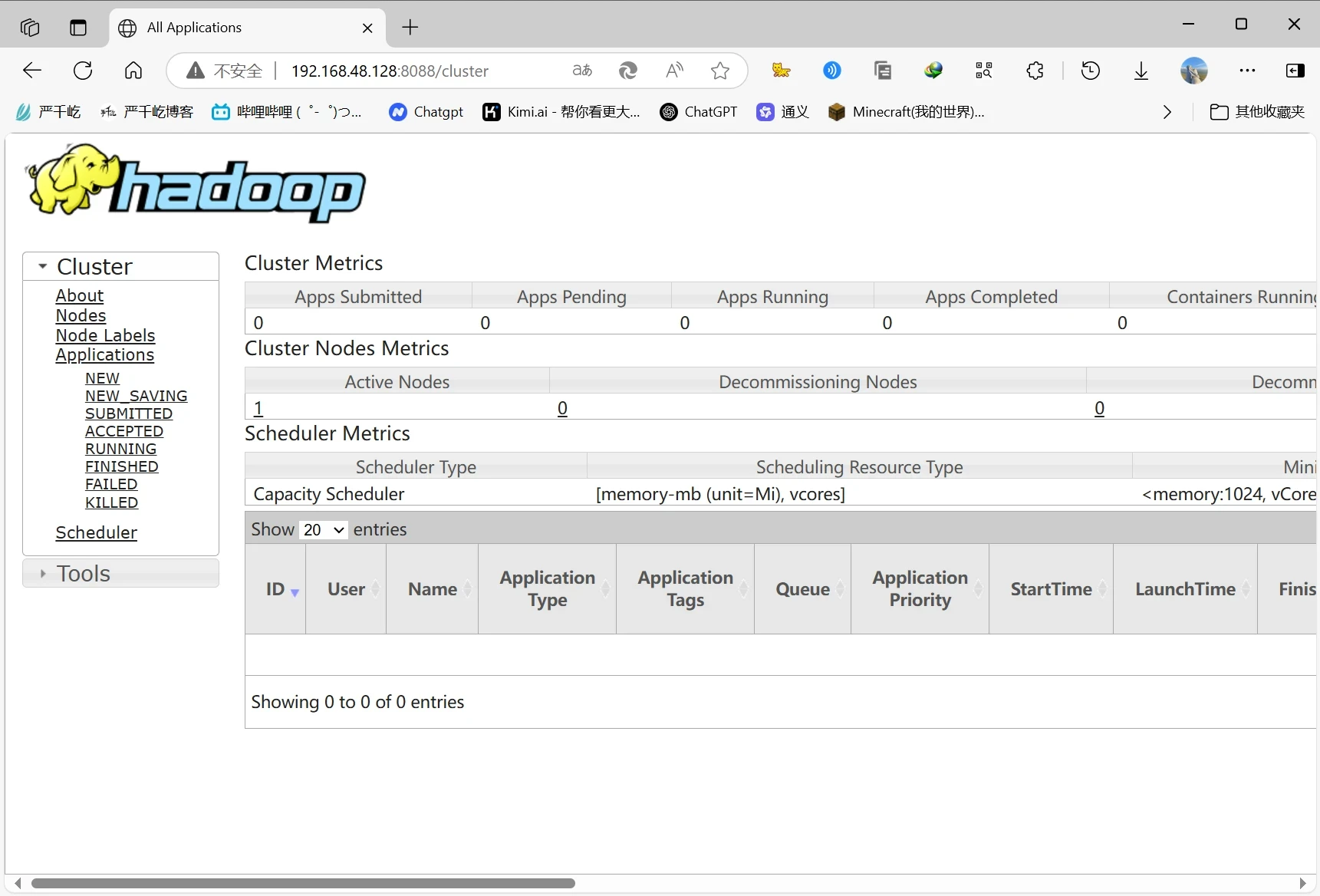Filter applications by RUNNING state

pos(120,449)
